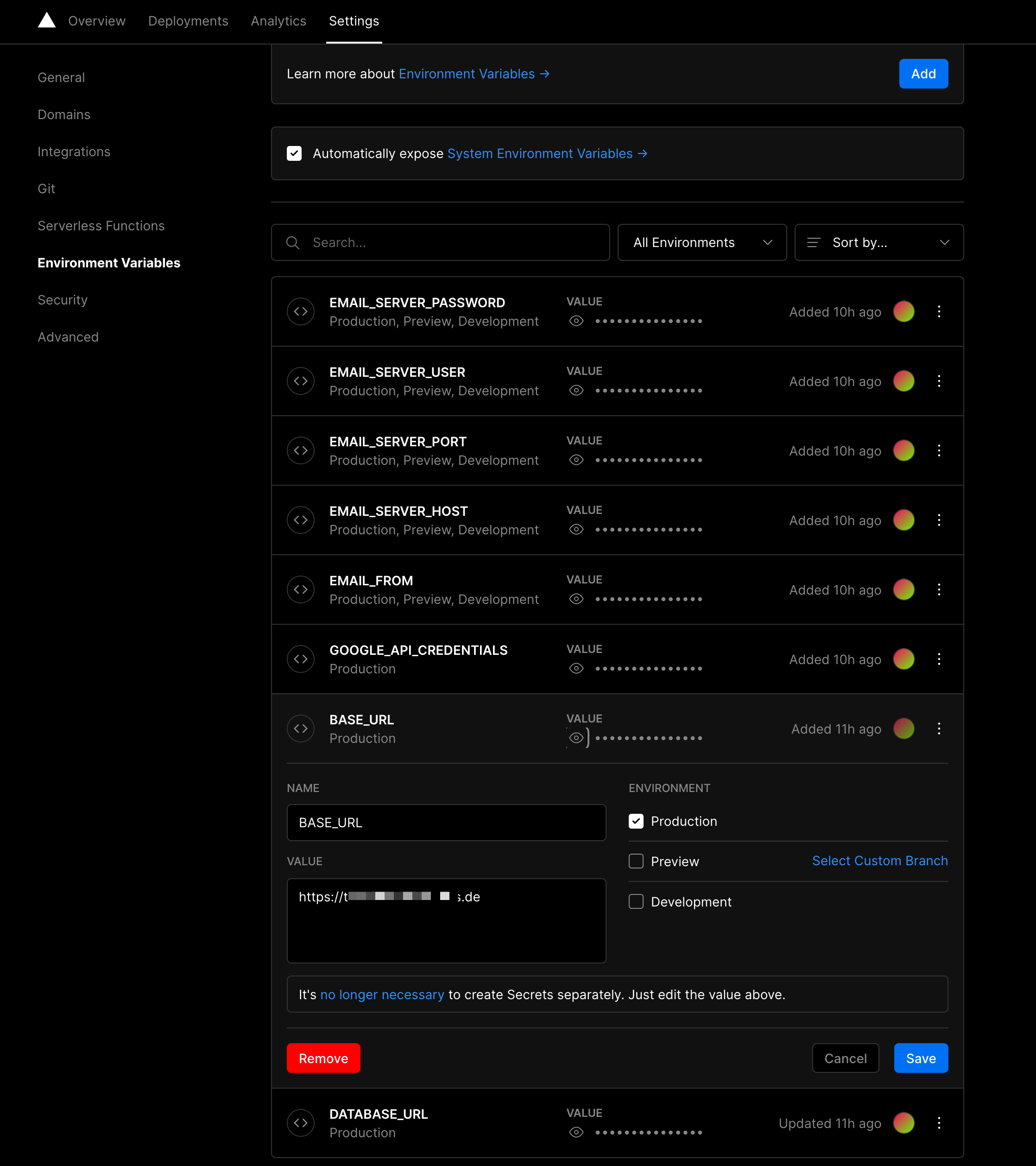The image size is (1036, 1166).
Task: Click the gradient avatar next to GOOGLE_API_CREDENTIALS
Action: click(x=904, y=659)
